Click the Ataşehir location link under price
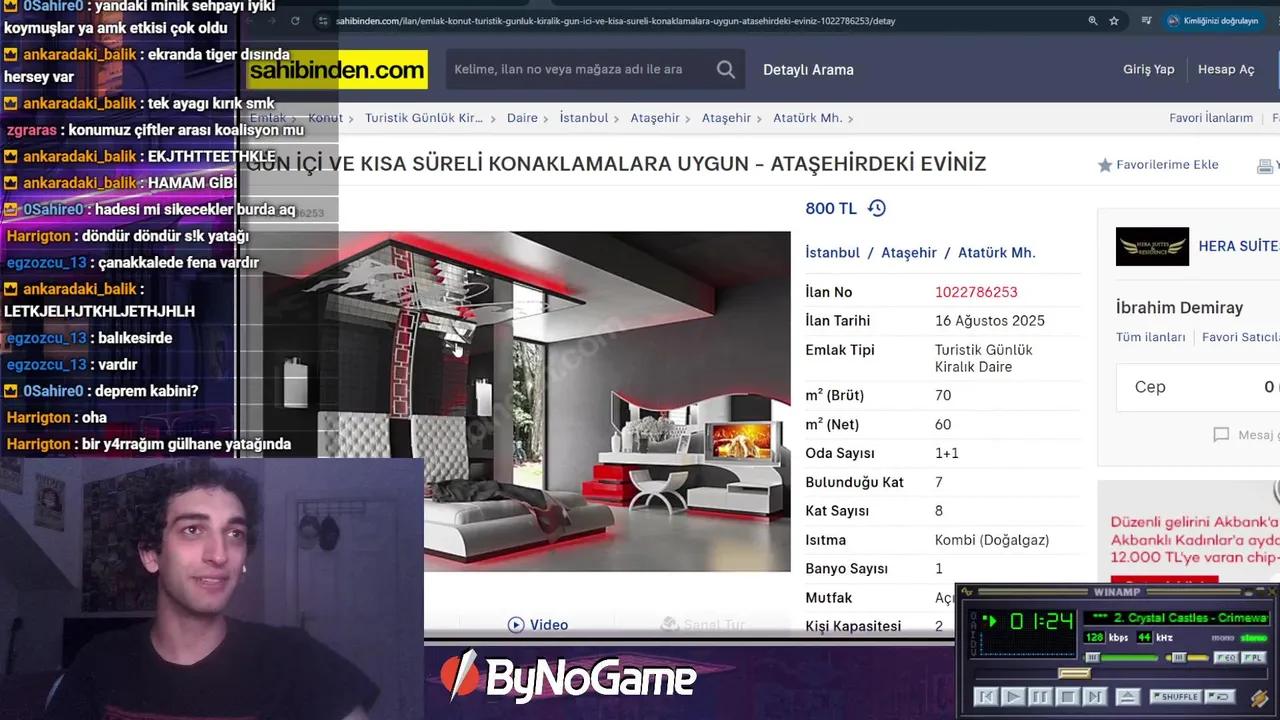The width and height of the screenshot is (1280, 720). pyautogui.click(x=909, y=253)
